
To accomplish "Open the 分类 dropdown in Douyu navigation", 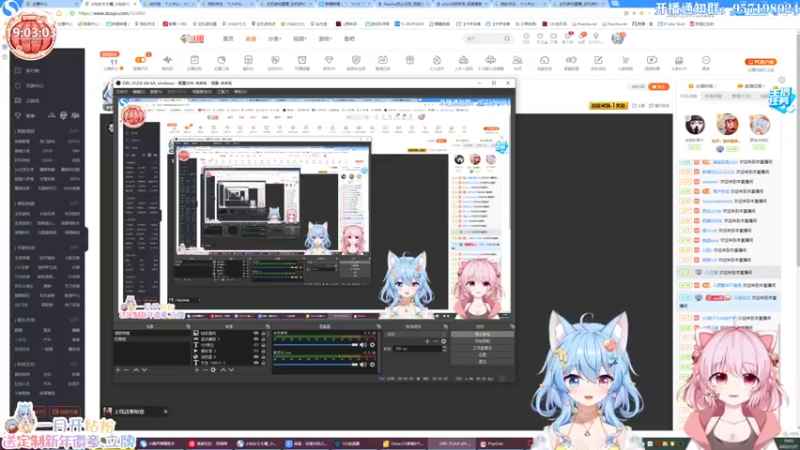I will coord(274,39).
